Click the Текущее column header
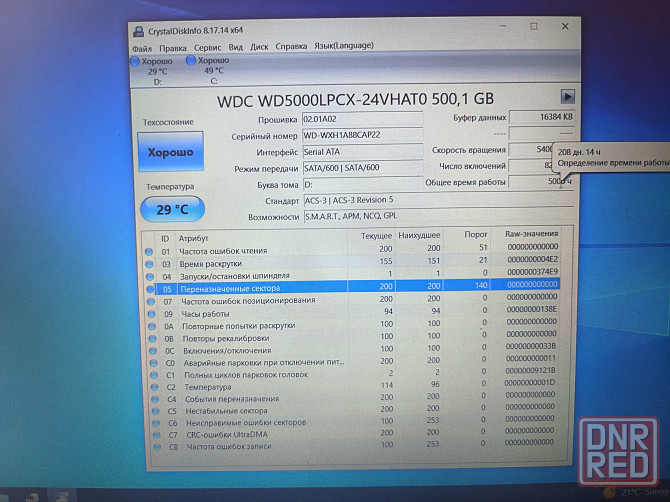 pyautogui.click(x=376, y=236)
